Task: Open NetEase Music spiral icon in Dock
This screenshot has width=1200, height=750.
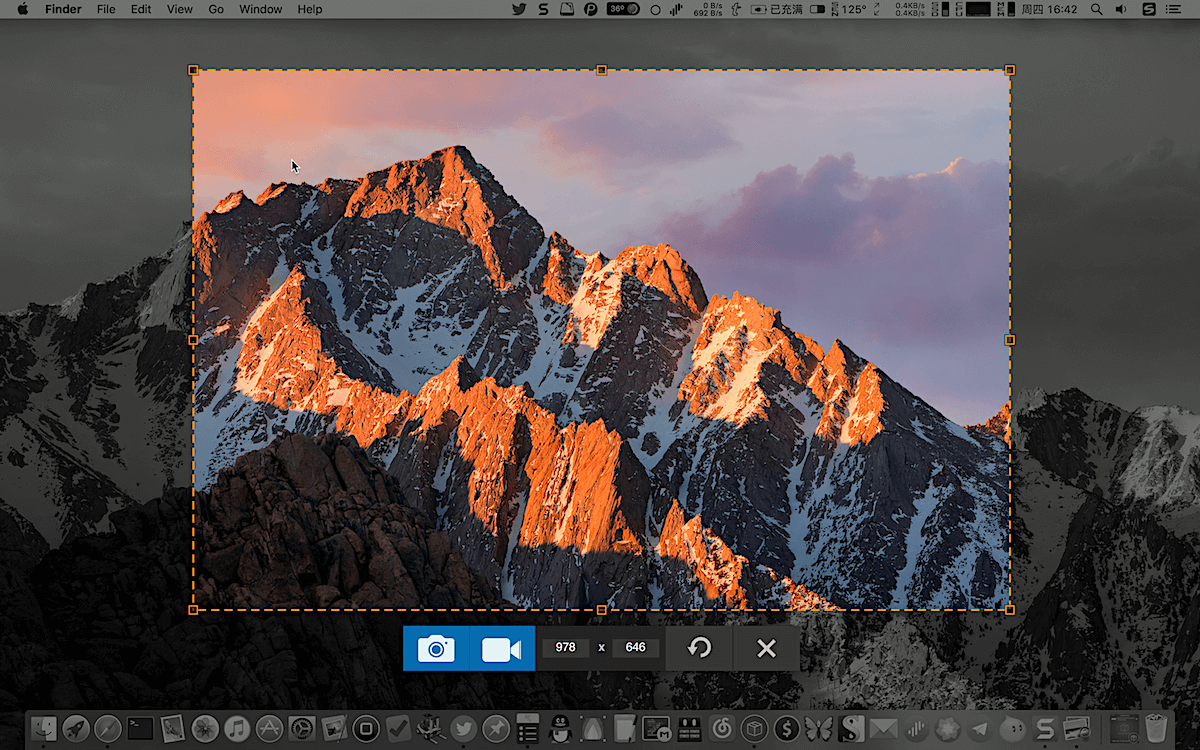Action: coord(720,728)
